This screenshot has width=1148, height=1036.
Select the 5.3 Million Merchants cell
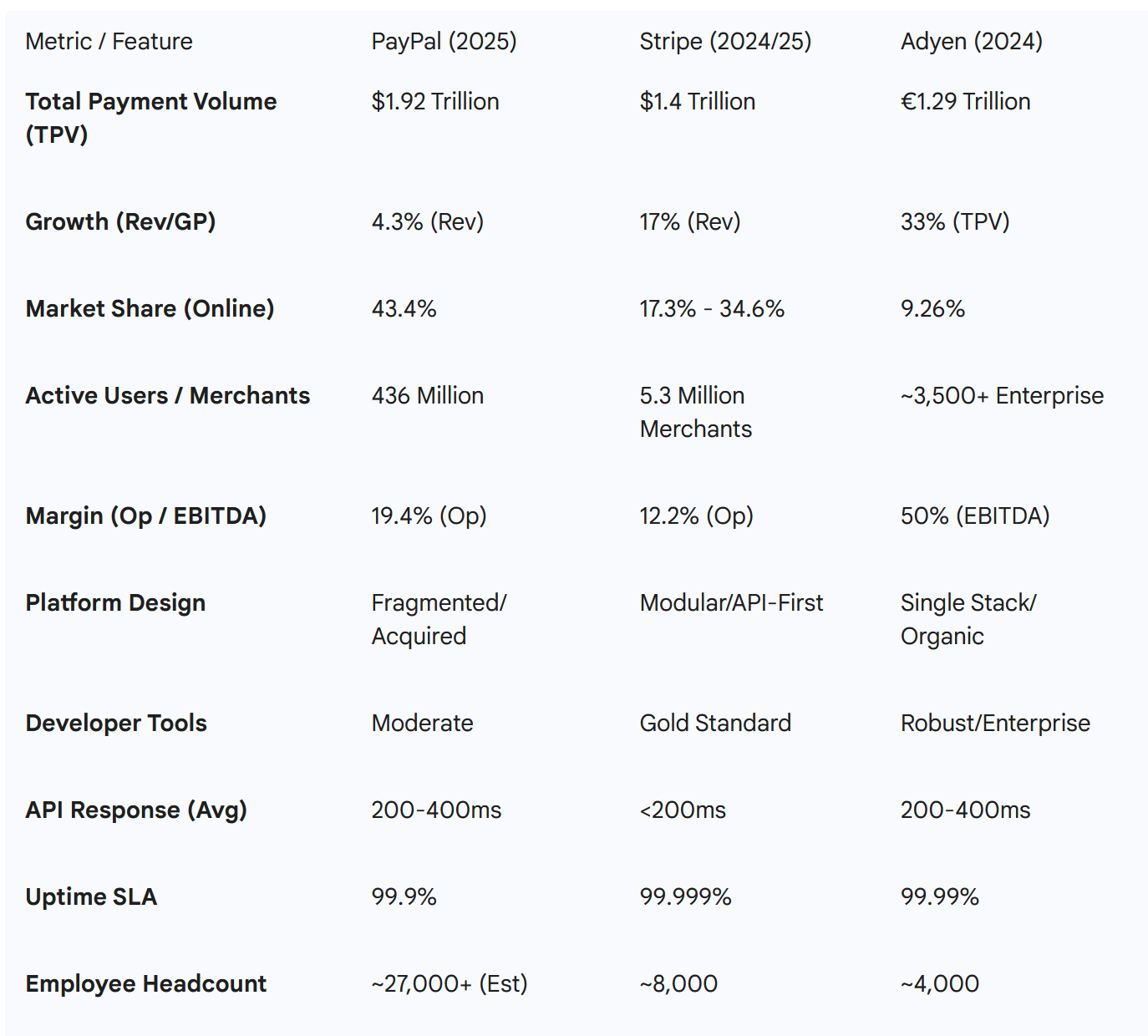tap(695, 412)
